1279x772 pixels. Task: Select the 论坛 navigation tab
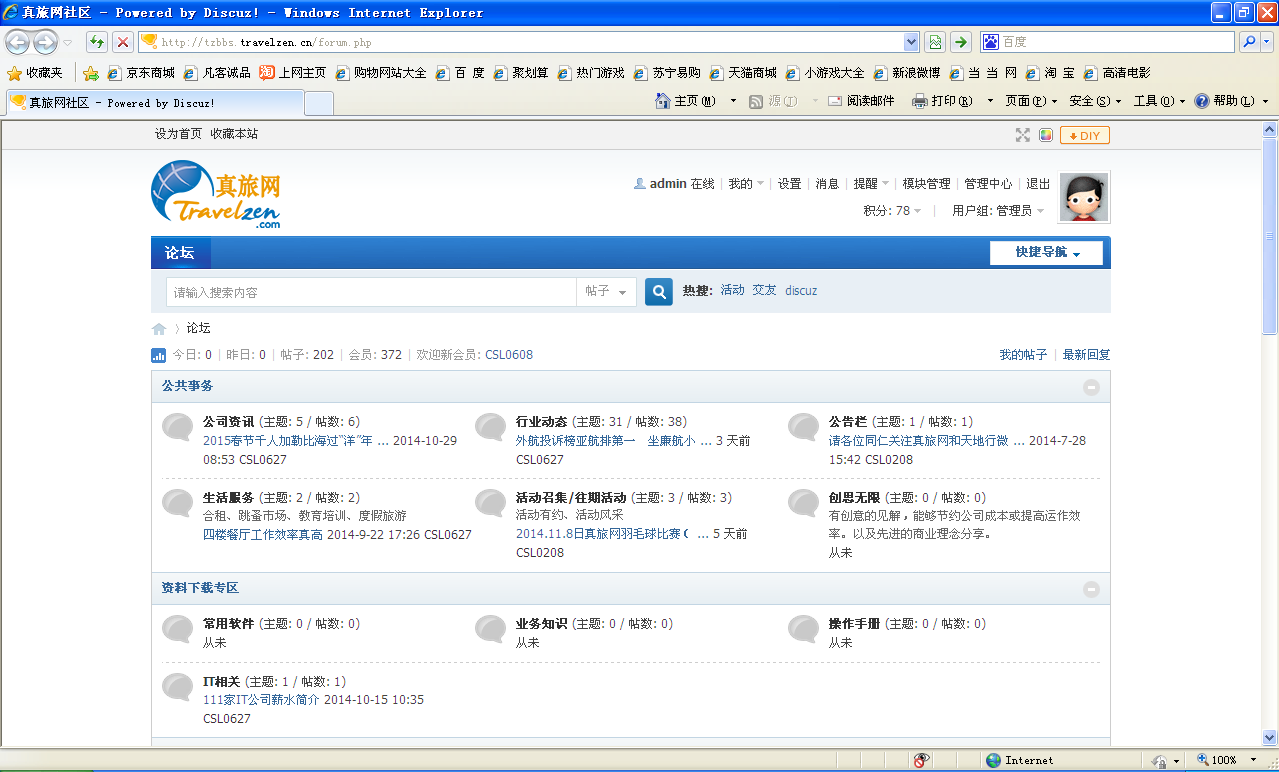point(180,253)
